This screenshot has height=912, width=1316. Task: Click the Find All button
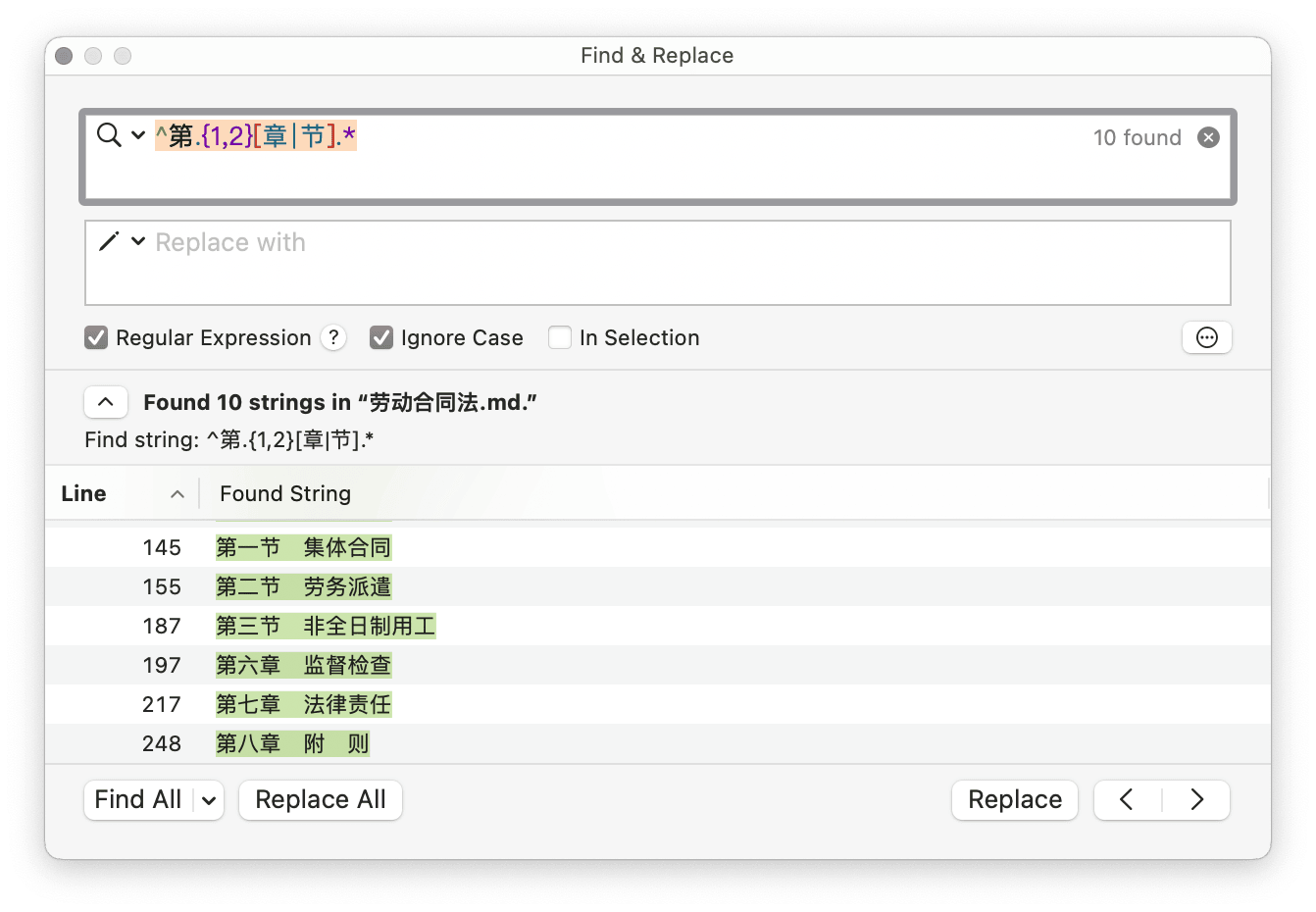(138, 800)
